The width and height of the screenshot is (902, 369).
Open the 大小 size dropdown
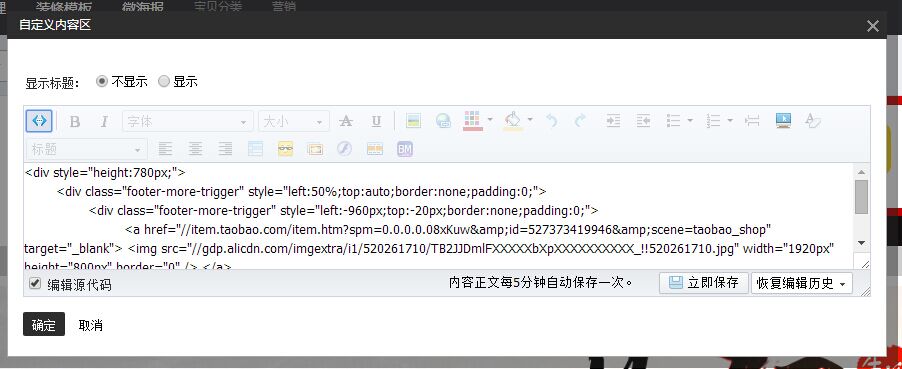click(x=294, y=121)
